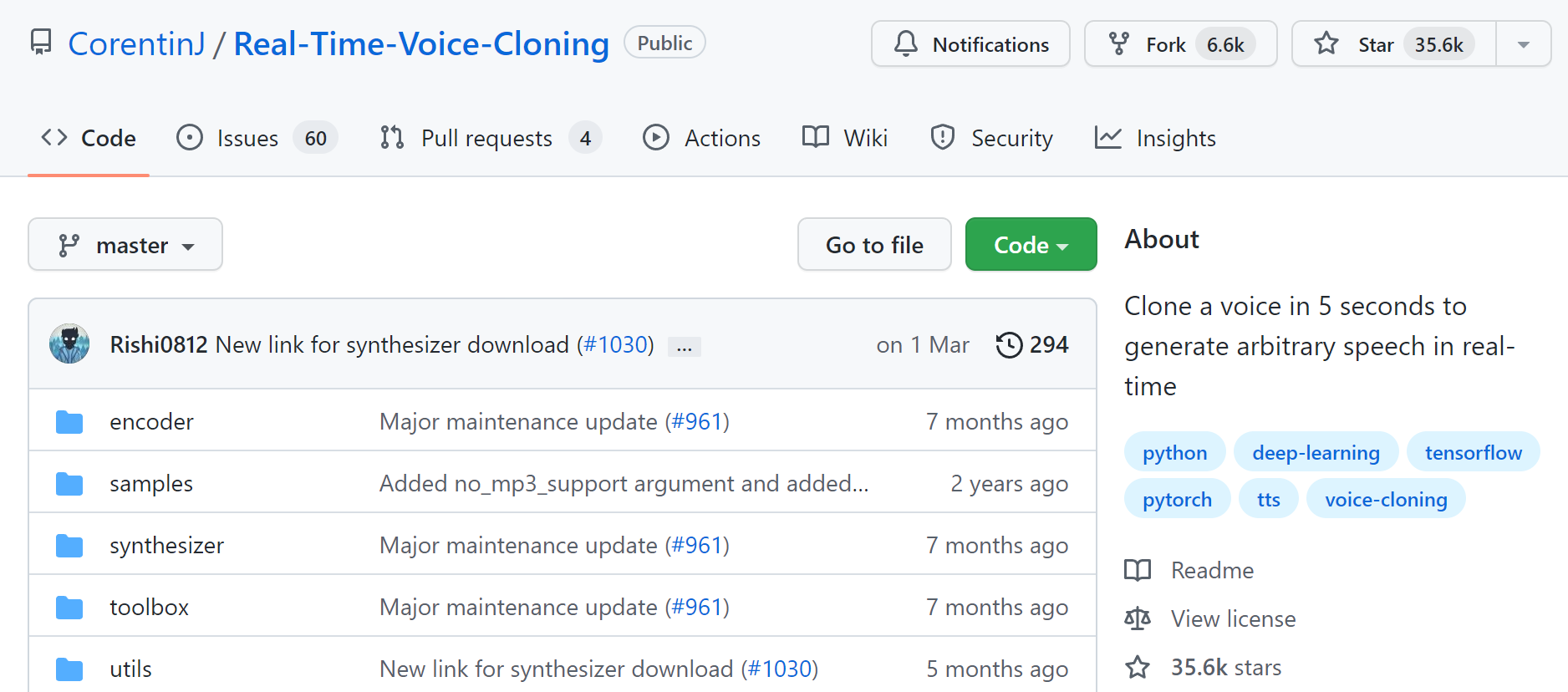Open the Pull requests tab
This screenshot has height=692, width=1568.
[491, 138]
